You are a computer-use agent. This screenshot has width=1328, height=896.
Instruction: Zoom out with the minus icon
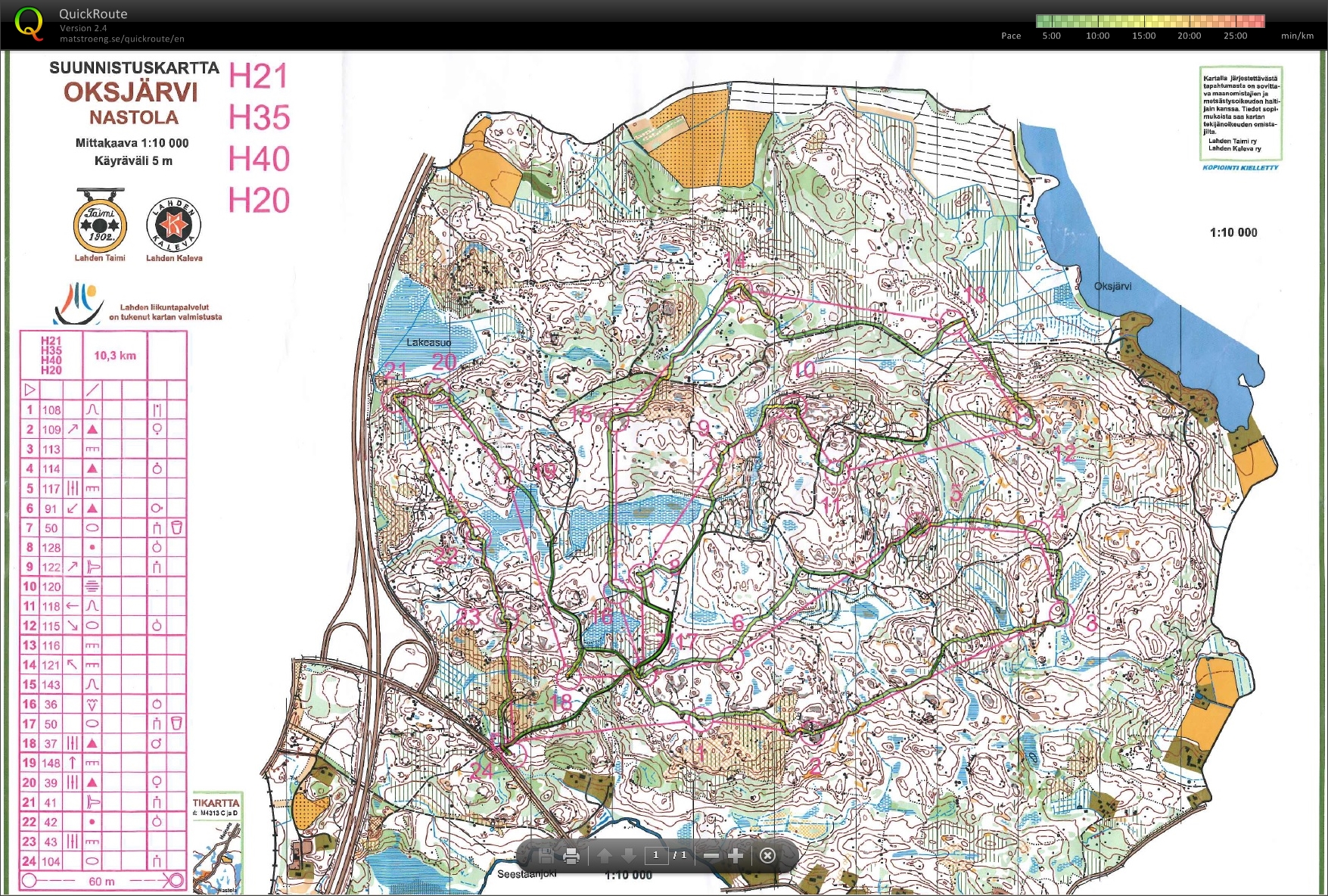[x=711, y=856]
